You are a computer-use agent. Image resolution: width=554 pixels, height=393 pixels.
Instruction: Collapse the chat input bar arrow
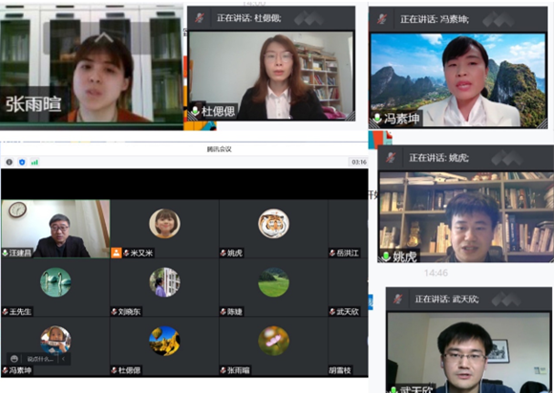click(x=64, y=359)
